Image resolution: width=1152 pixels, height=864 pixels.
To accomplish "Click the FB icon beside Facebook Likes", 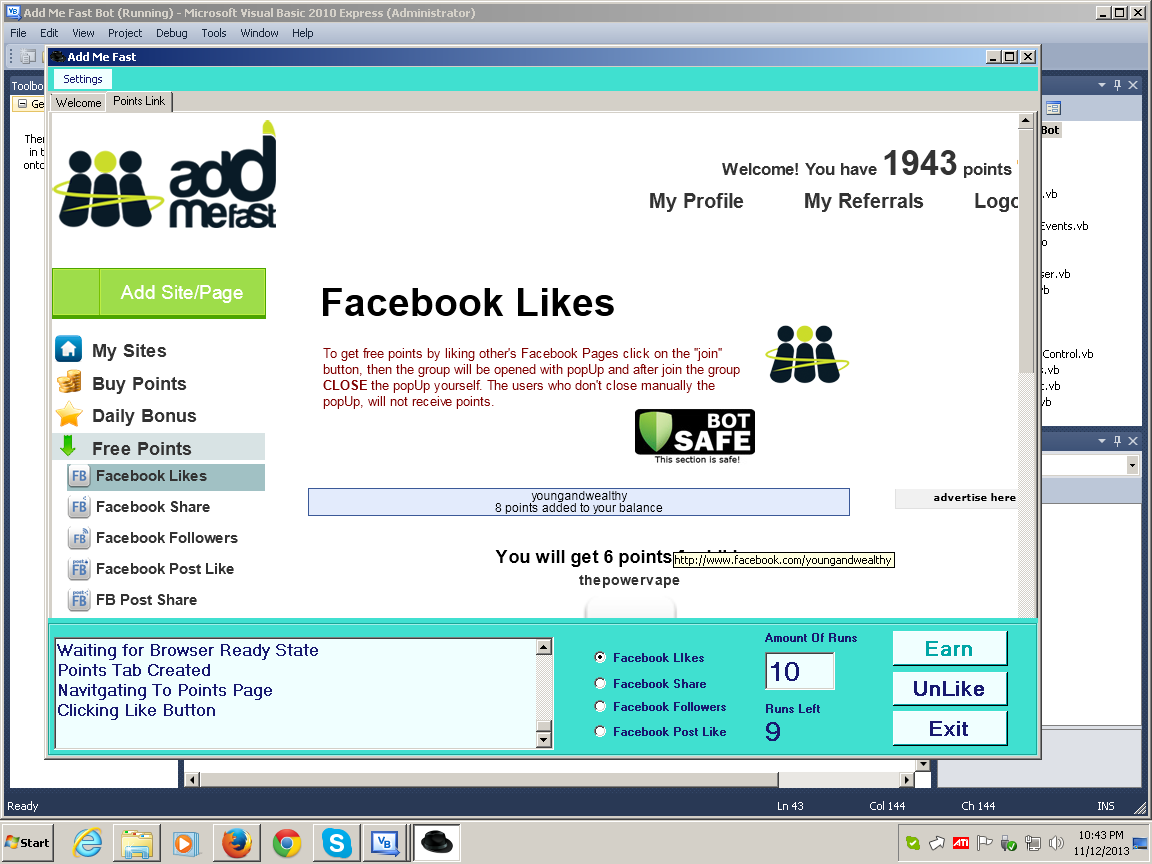I will [x=79, y=475].
